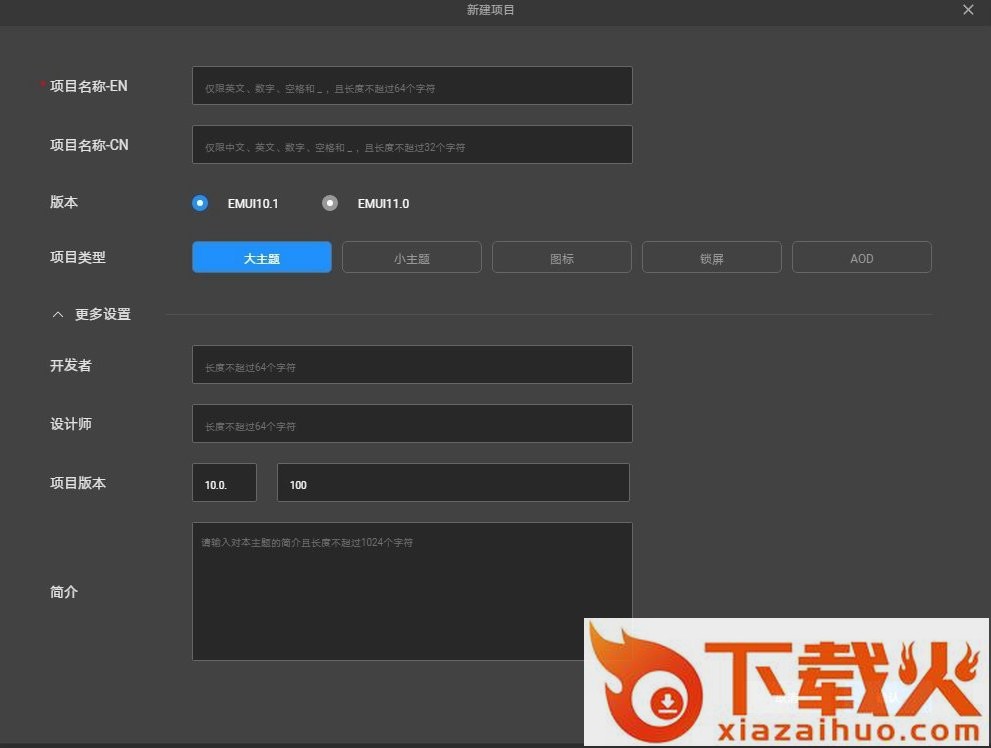The width and height of the screenshot is (991, 748).
Task: Click the EMUI11.0 label text
Action: tap(383, 204)
